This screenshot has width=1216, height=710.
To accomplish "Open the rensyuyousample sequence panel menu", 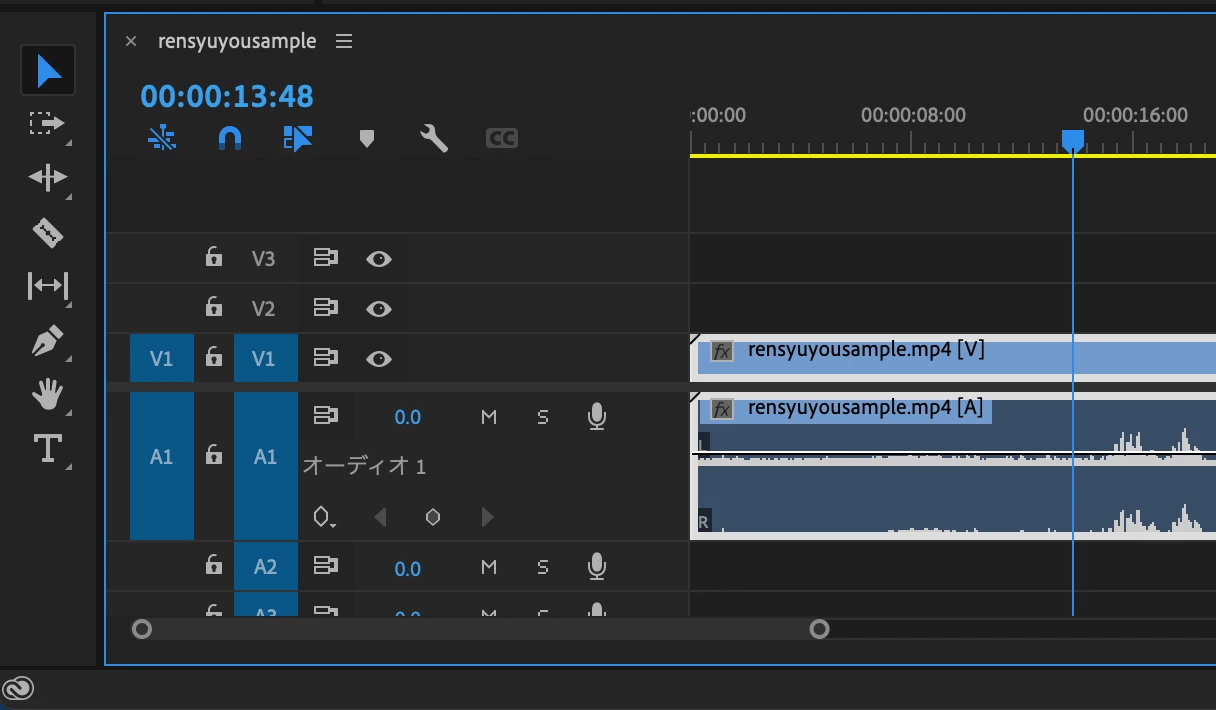I will [344, 41].
